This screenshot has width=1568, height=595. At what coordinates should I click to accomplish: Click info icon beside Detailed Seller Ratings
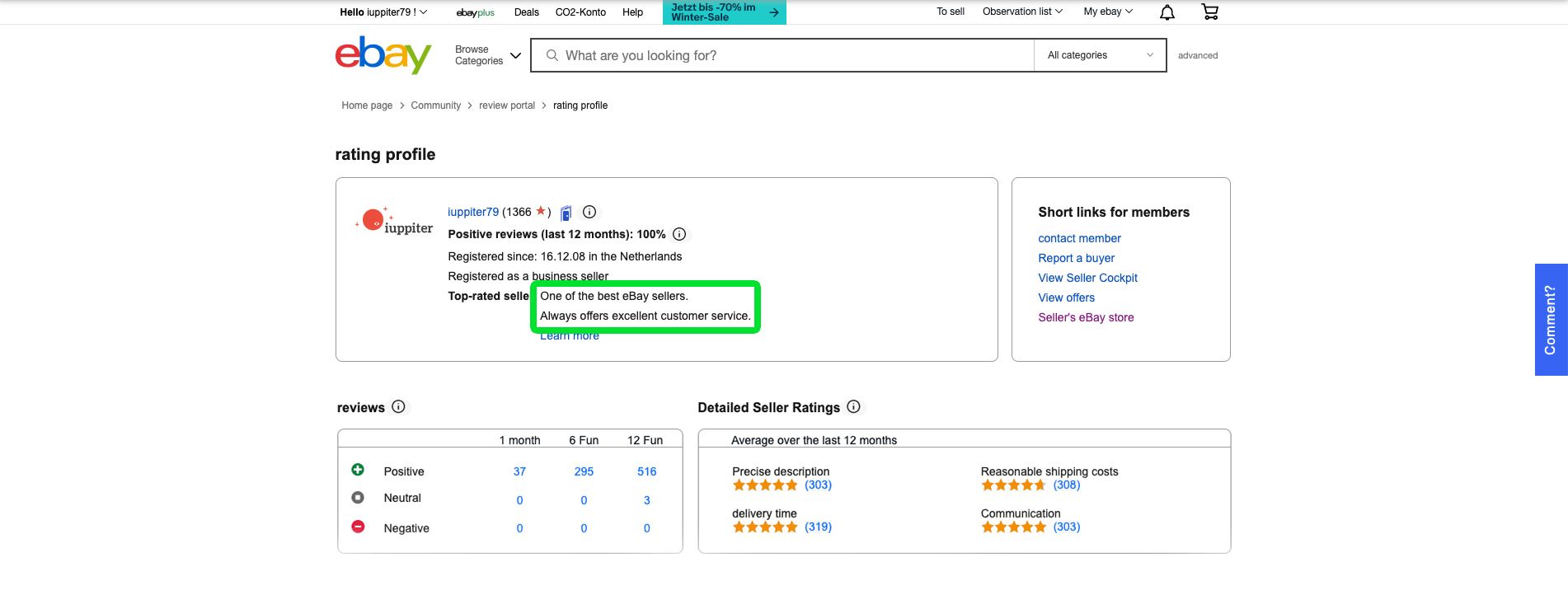[x=853, y=407]
